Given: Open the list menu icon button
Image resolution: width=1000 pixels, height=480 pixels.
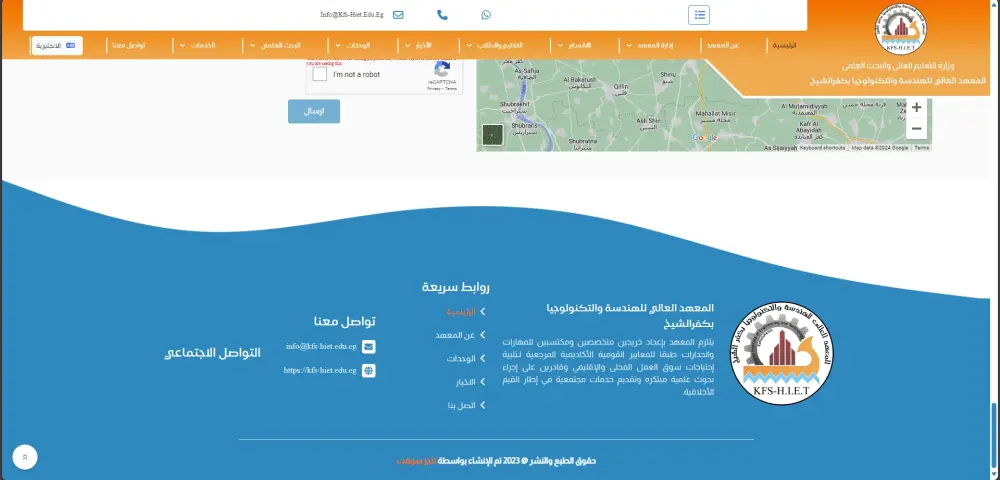Looking at the screenshot, I should click(x=699, y=15).
